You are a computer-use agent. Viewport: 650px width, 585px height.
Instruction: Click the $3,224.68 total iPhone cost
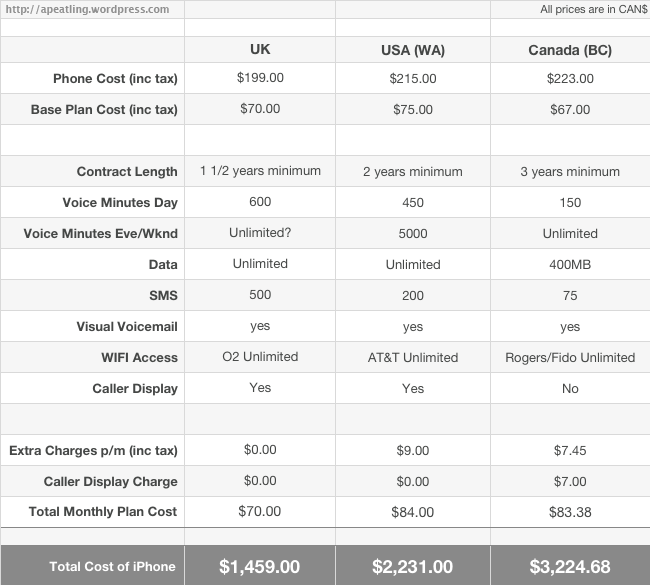pos(570,567)
